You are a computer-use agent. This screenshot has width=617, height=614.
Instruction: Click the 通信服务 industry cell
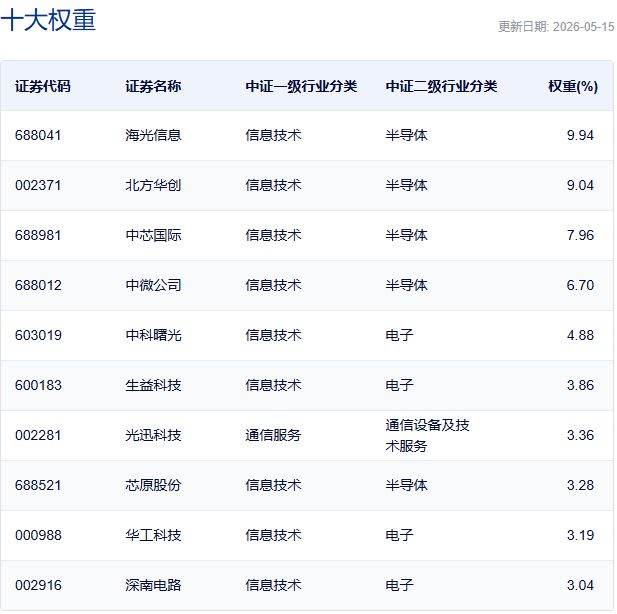tap(273, 435)
